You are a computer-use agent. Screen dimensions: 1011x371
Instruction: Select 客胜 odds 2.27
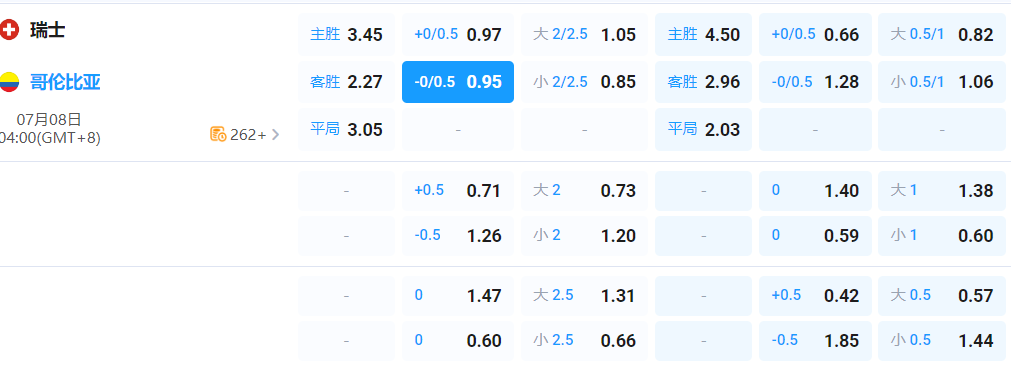tap(346, 82)
